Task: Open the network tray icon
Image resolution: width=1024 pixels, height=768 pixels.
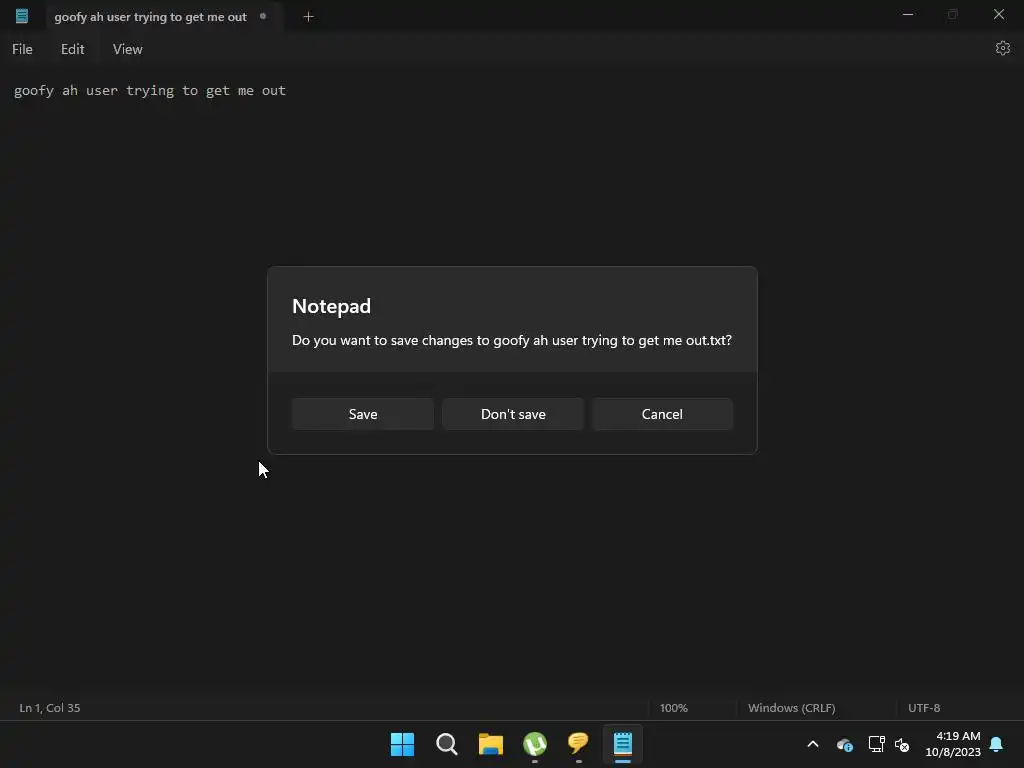Action: (876, 744)
